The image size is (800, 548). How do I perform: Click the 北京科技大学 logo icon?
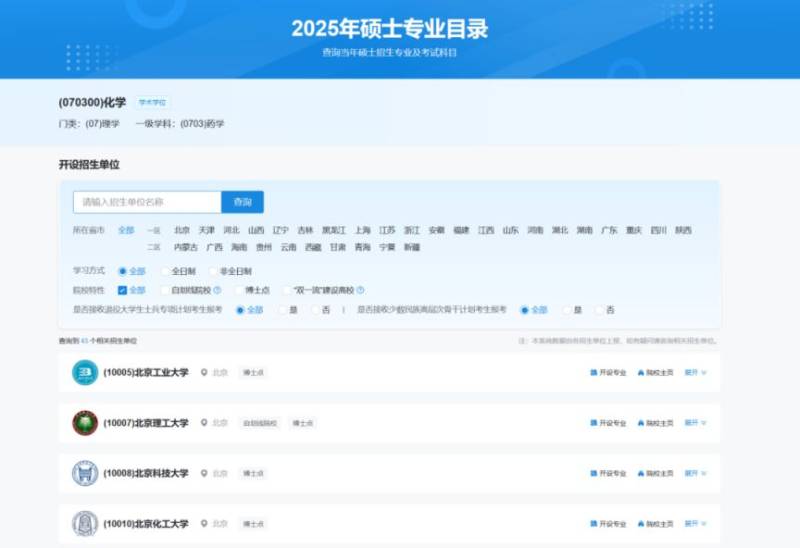click(85, 473)
